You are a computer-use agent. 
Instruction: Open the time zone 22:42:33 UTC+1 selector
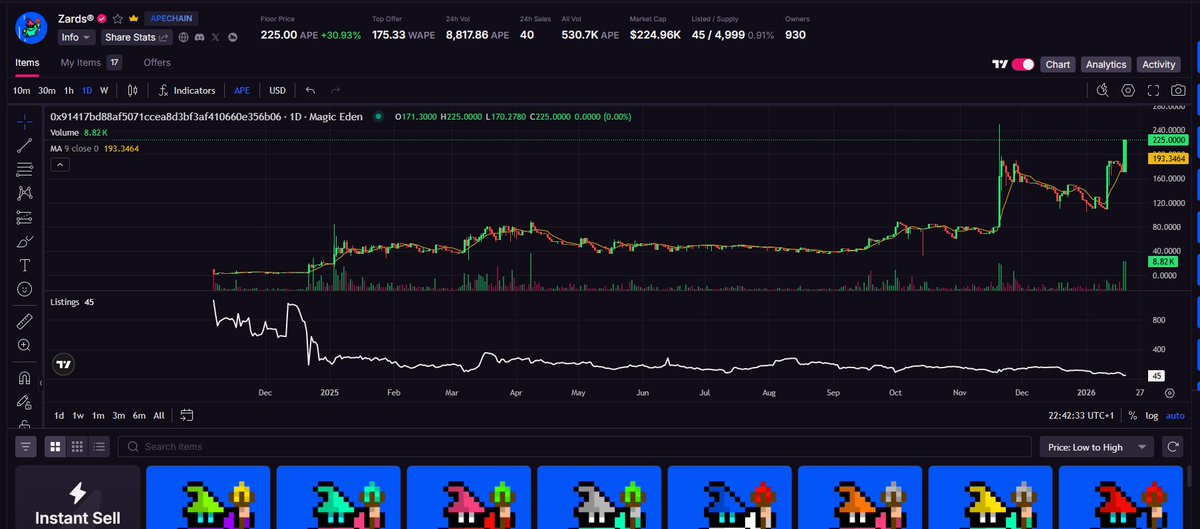(x=1079, y=416)
